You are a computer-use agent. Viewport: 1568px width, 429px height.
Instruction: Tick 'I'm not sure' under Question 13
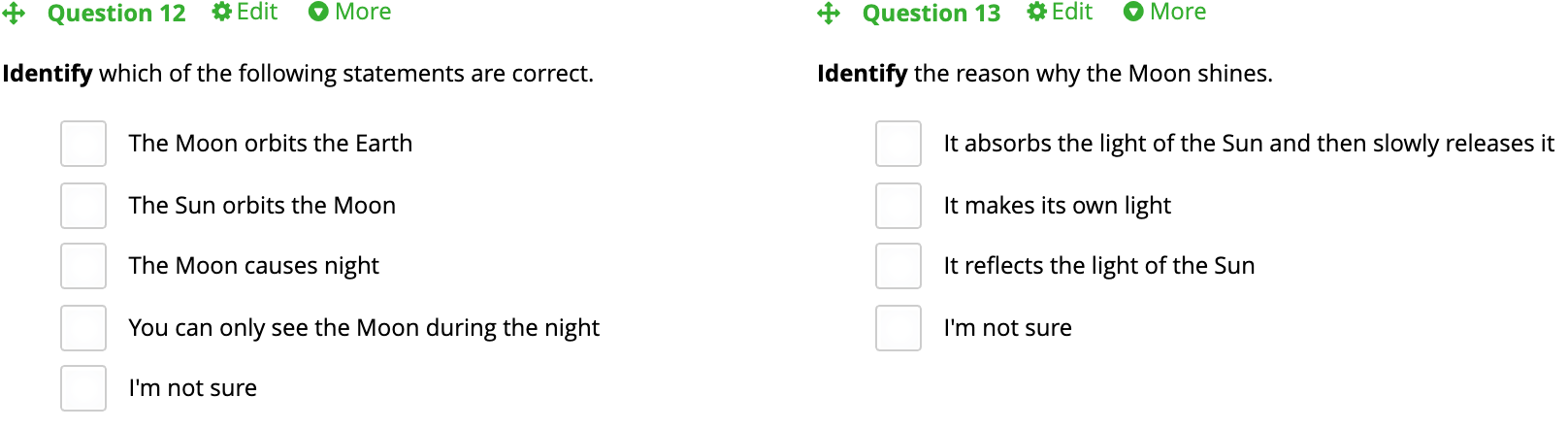898,328
